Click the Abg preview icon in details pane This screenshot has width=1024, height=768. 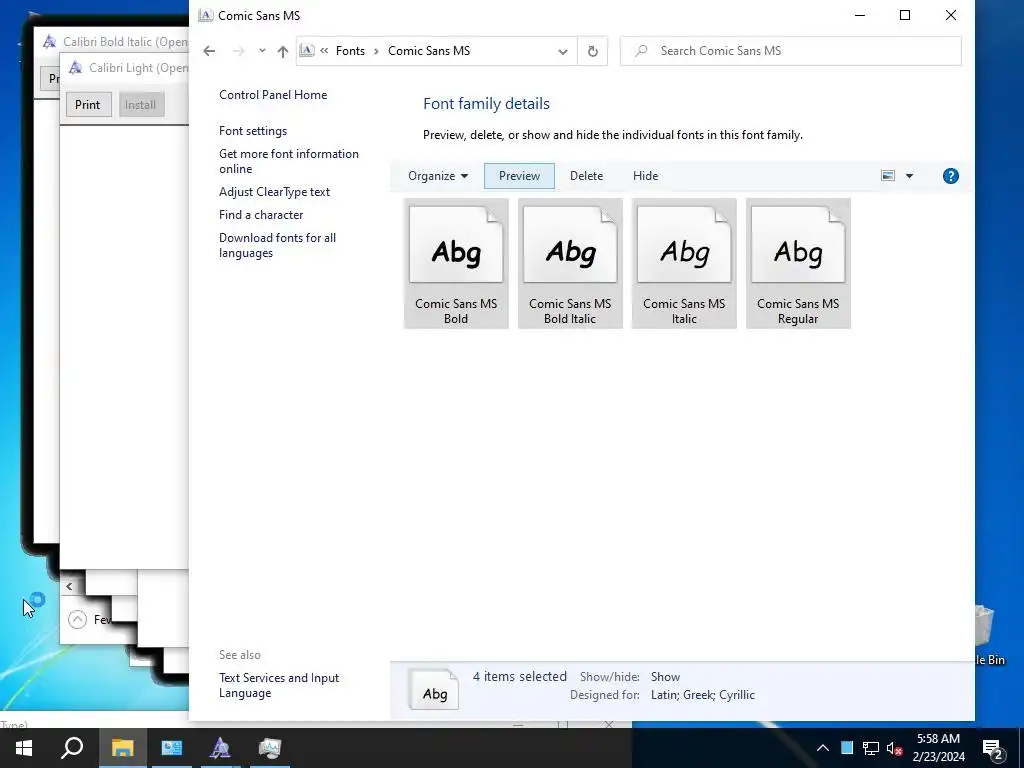tap(434, 689)
